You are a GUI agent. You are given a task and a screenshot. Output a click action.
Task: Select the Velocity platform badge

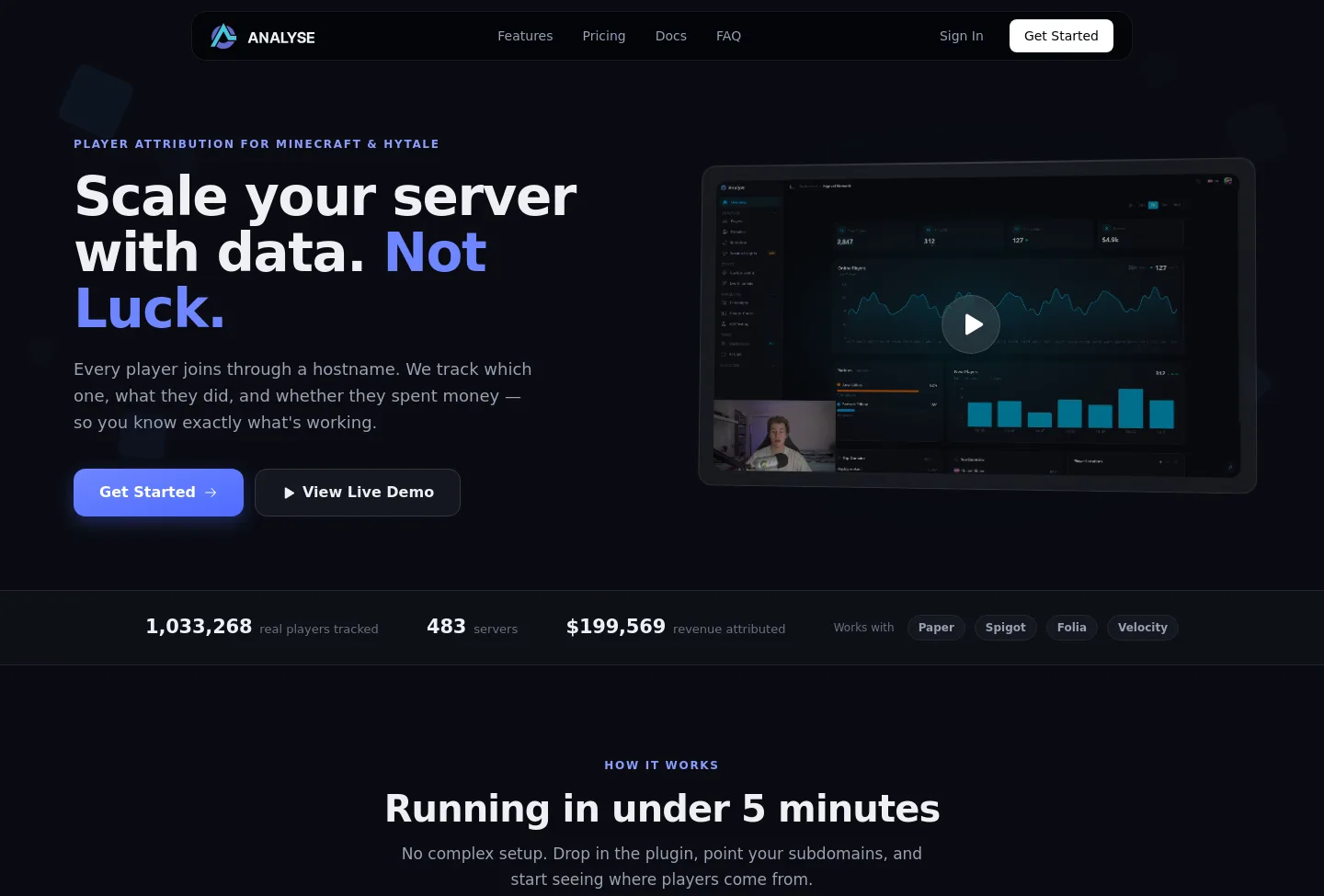[x=1143, y=628]
